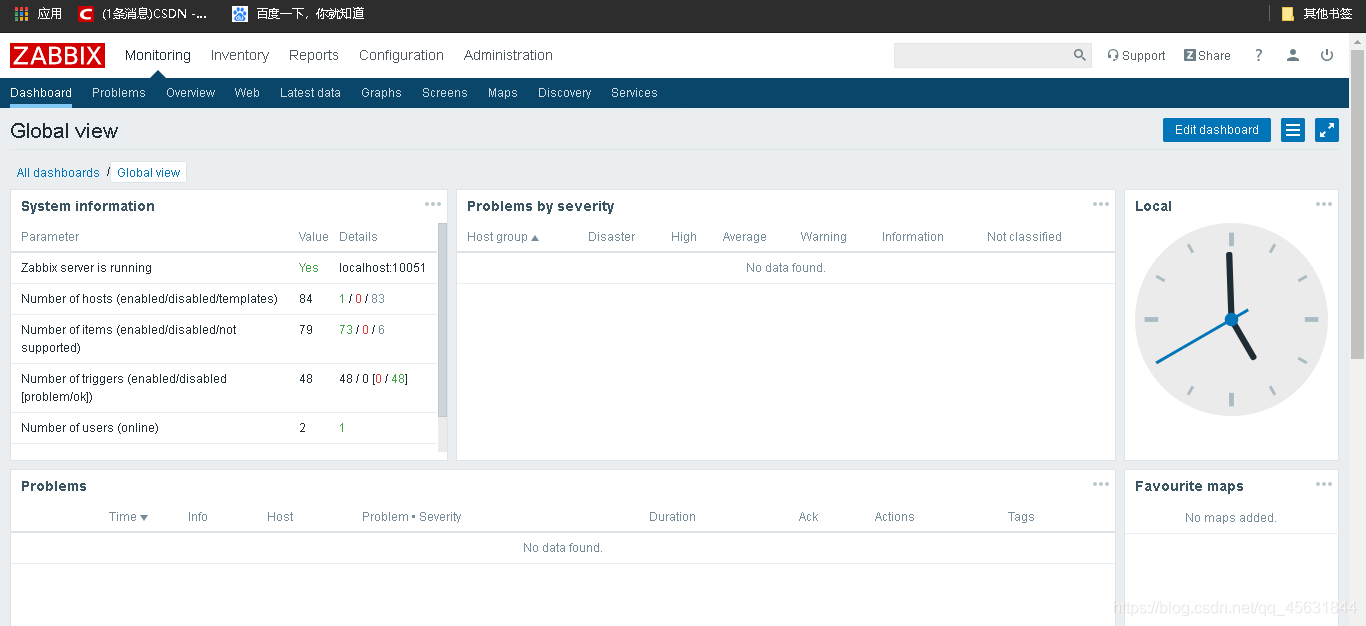The width and height of the screenshot is (1366, 626).
Task: Click the 'No maps added.' text
Action: click(1231, 518)
